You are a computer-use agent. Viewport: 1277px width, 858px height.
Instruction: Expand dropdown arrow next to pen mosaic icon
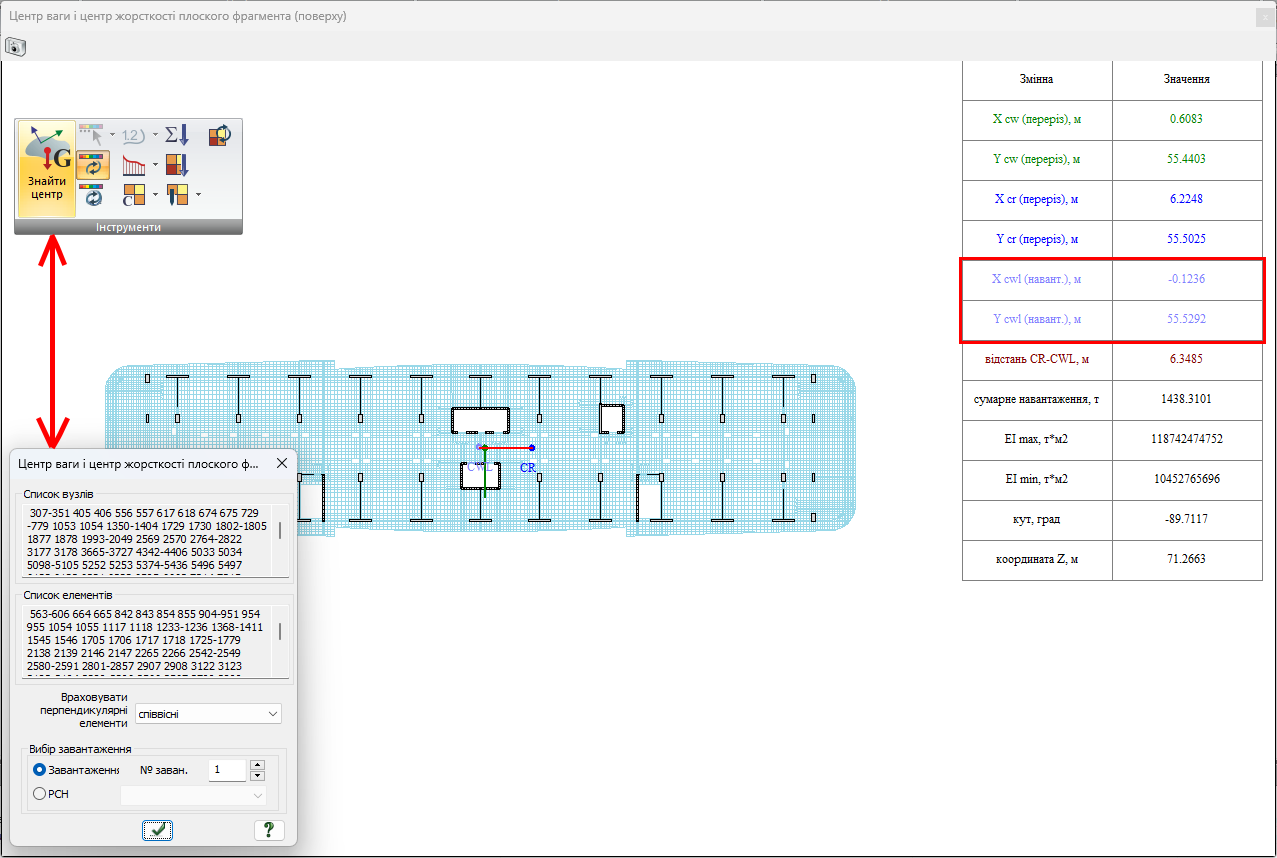[198, 194]
